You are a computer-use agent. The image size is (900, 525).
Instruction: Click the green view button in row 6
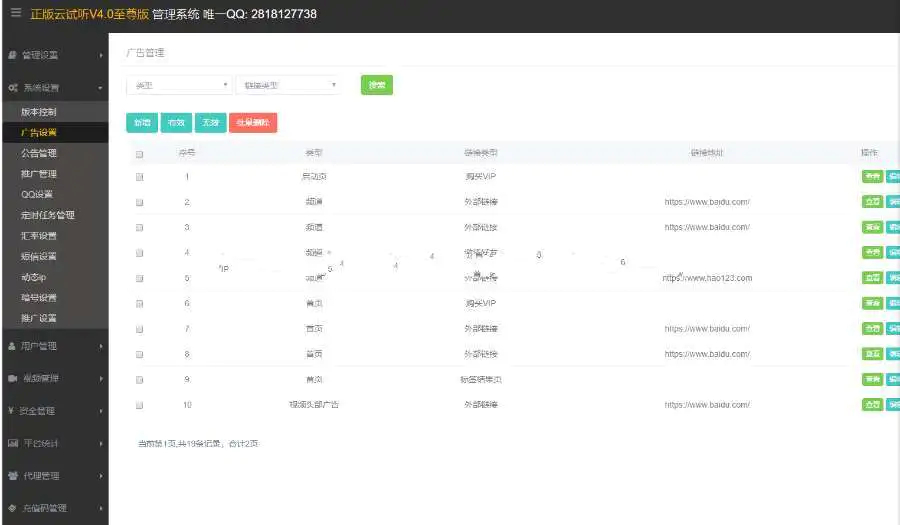[872, 303]
